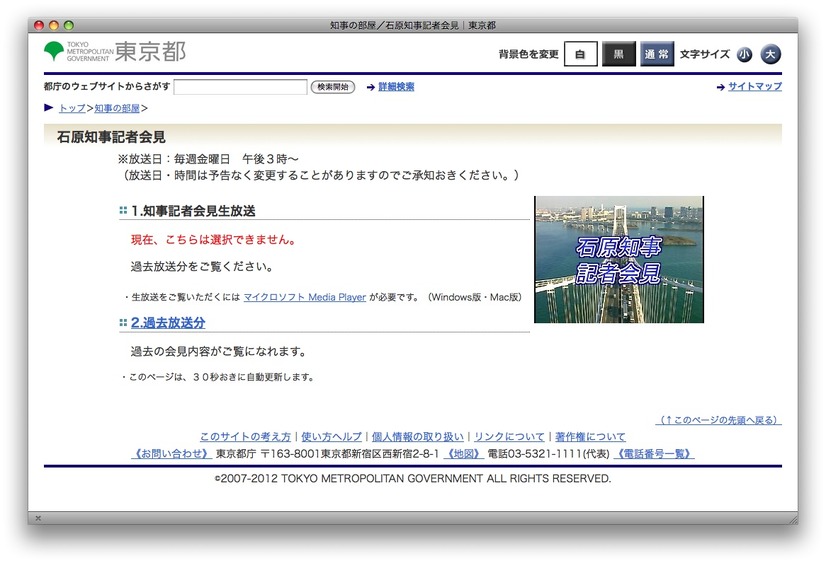Open このサイトの考え方 footer link

click(245, 437)
